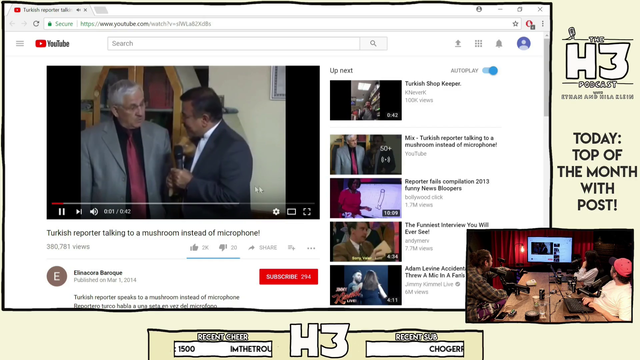Open the Chrome profile person icon
Screen dimensions: 640x360
[479, 9]
